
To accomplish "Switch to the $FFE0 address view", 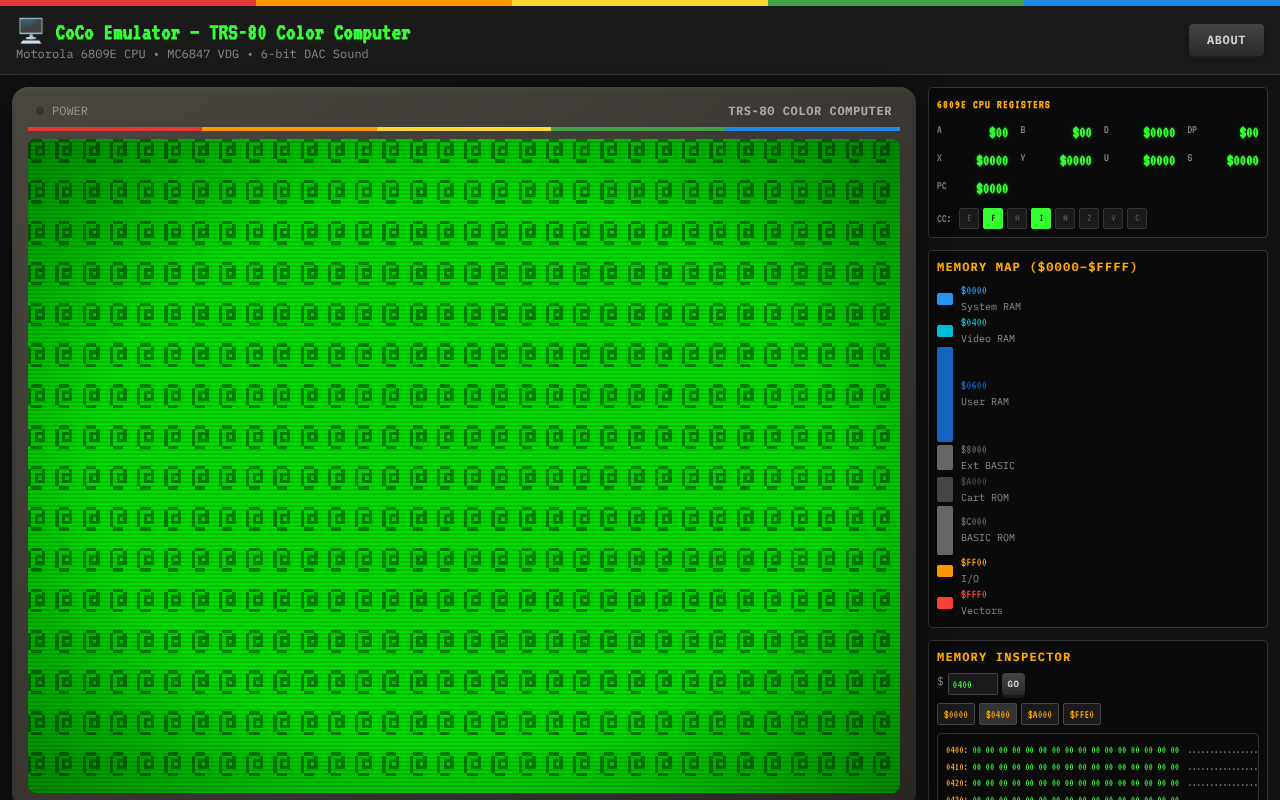I will point(1082,714).
